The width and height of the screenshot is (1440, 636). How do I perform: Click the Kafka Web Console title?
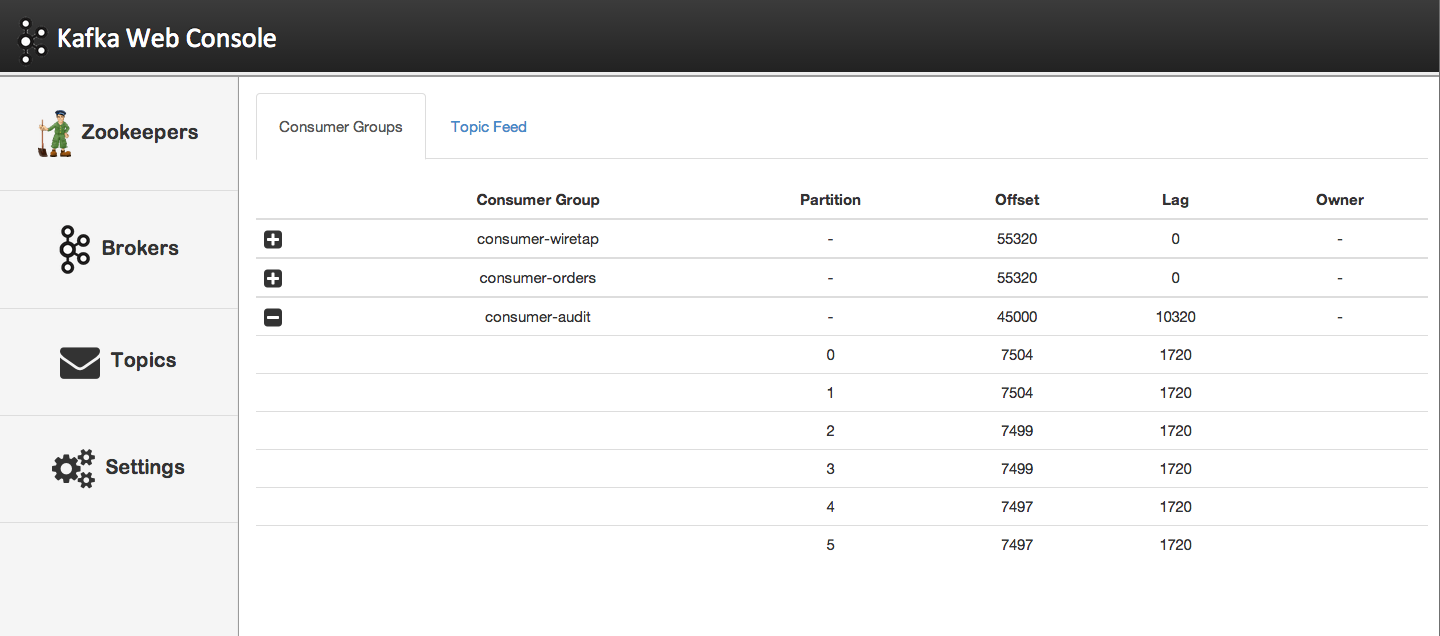pyautogui.click(x=167, y=39)
